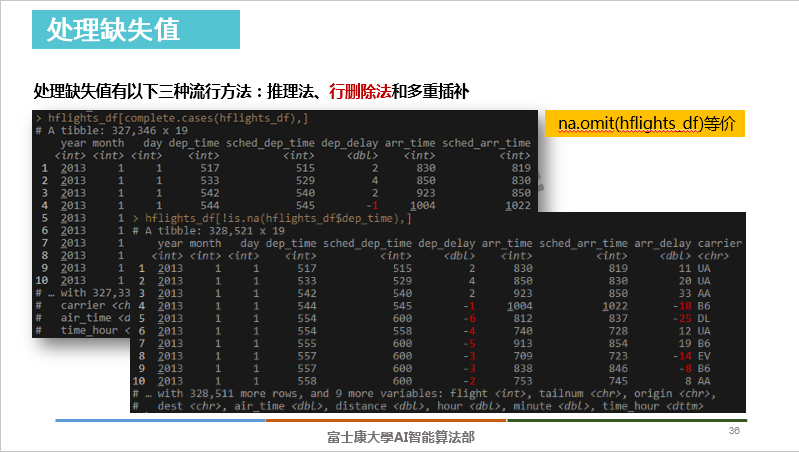Click the negative value -18 in arr_delay

(682, 306)
